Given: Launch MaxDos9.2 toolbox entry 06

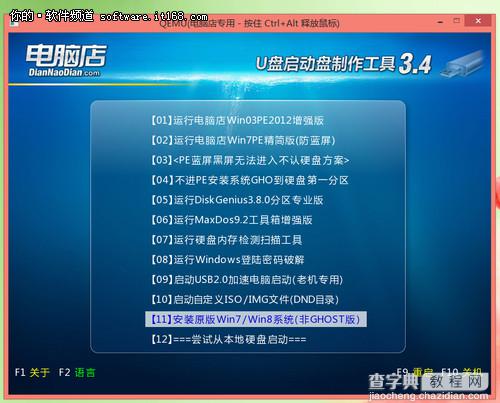Looking at the screenshot, I should [x=232, y=220].
